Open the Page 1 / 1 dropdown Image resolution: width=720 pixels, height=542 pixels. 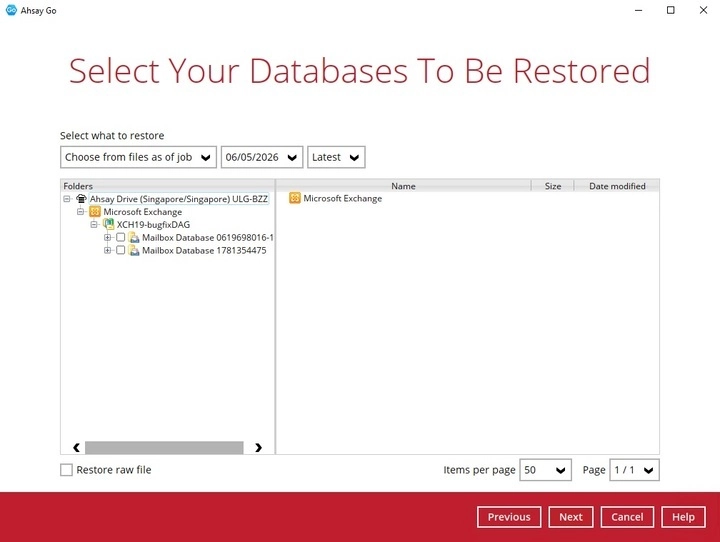coord(635,470)
